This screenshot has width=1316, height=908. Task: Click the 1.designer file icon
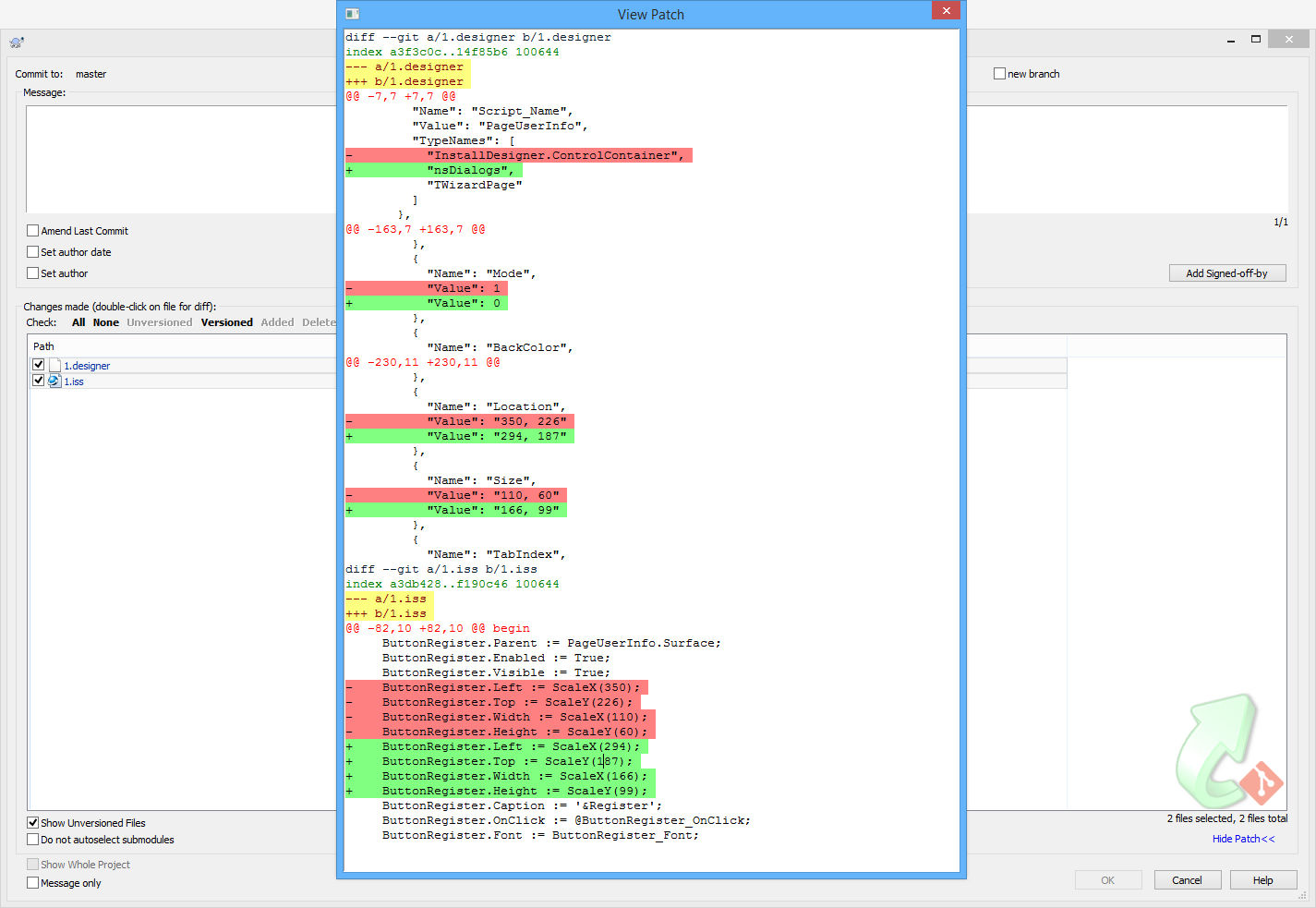54,365
